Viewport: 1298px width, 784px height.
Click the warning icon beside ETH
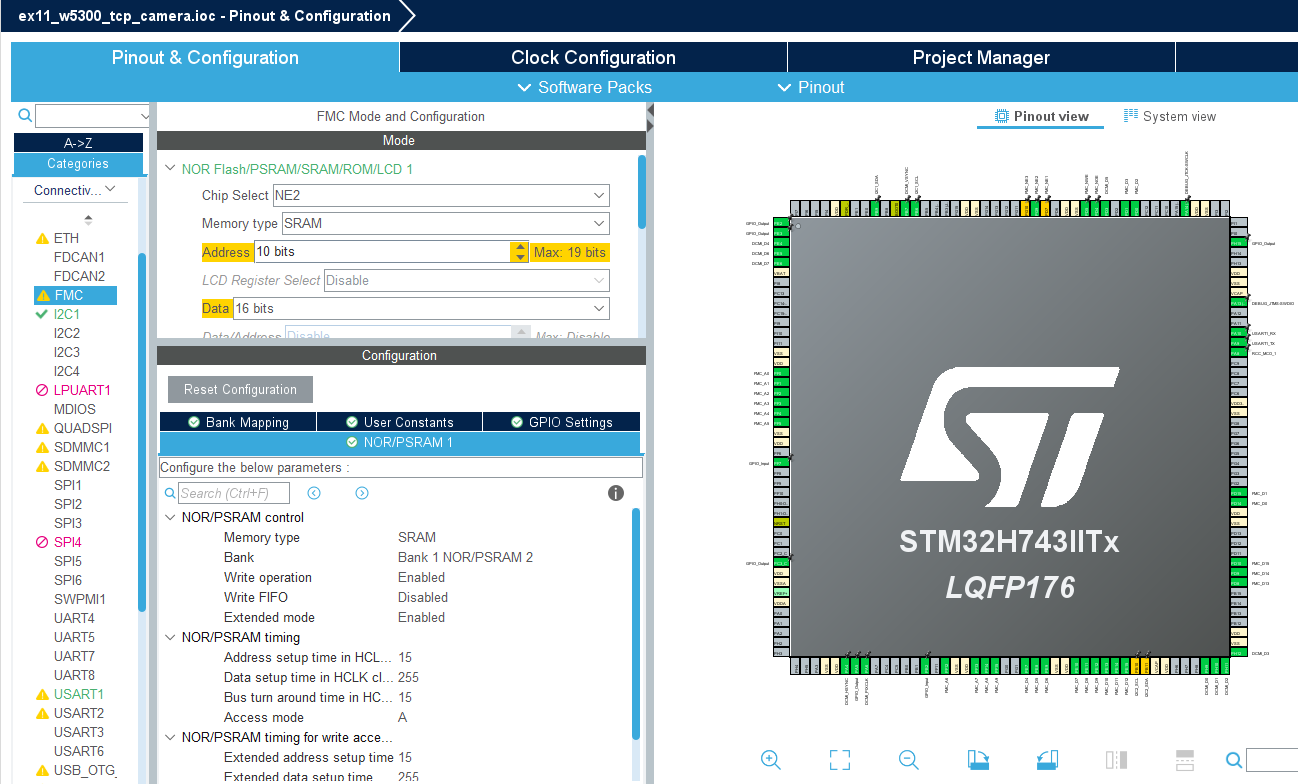pos(42,239)
